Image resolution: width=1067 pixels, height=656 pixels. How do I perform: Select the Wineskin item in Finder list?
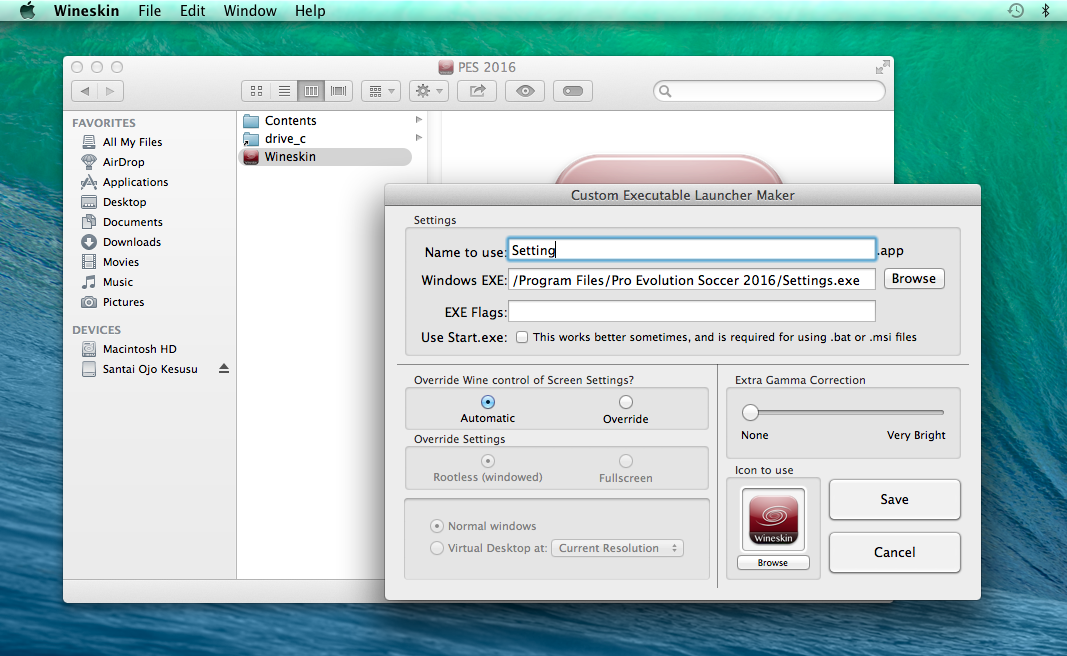(325, 157)
